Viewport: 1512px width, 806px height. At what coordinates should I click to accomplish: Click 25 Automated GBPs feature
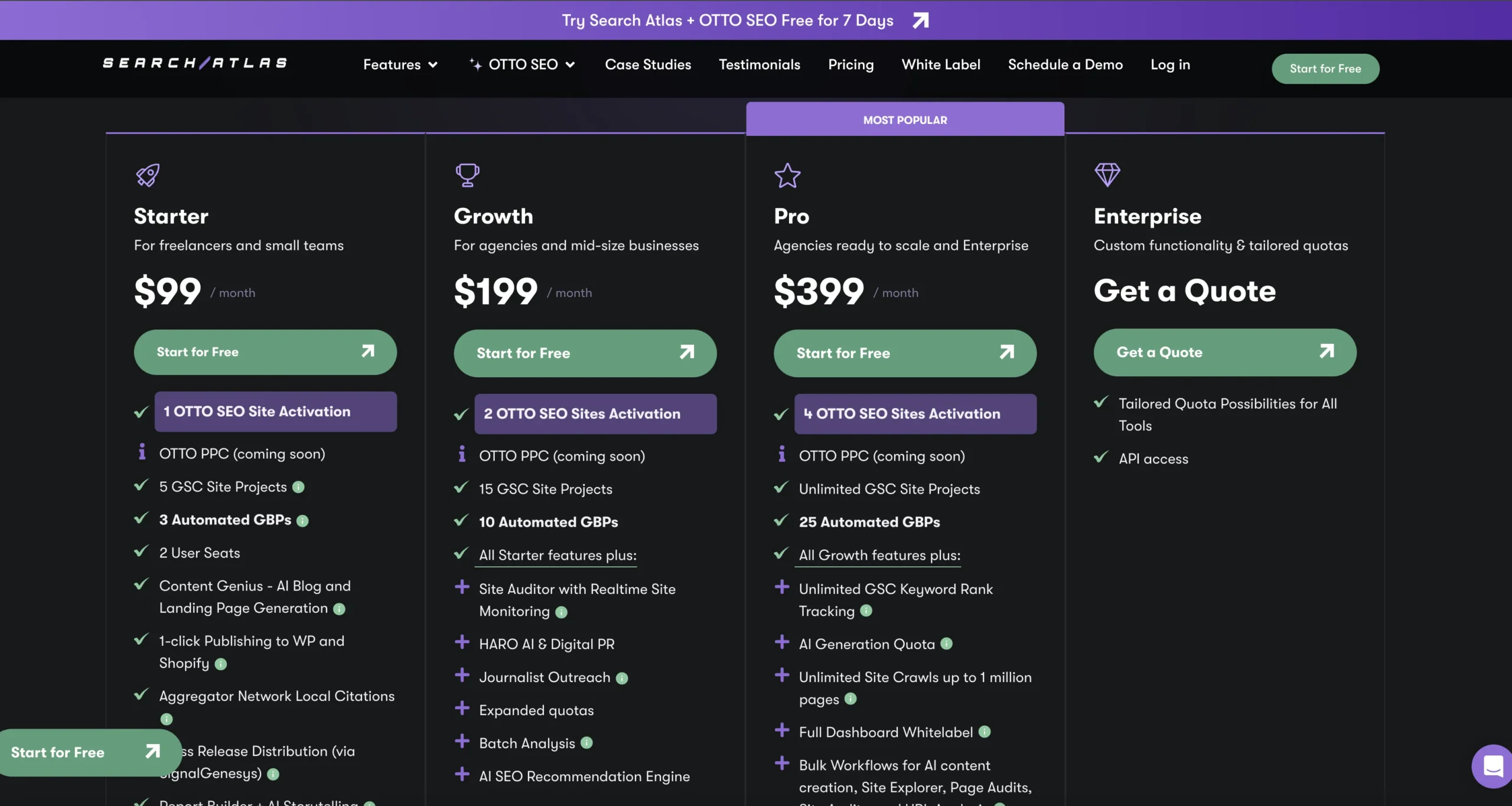click(869, 522)
